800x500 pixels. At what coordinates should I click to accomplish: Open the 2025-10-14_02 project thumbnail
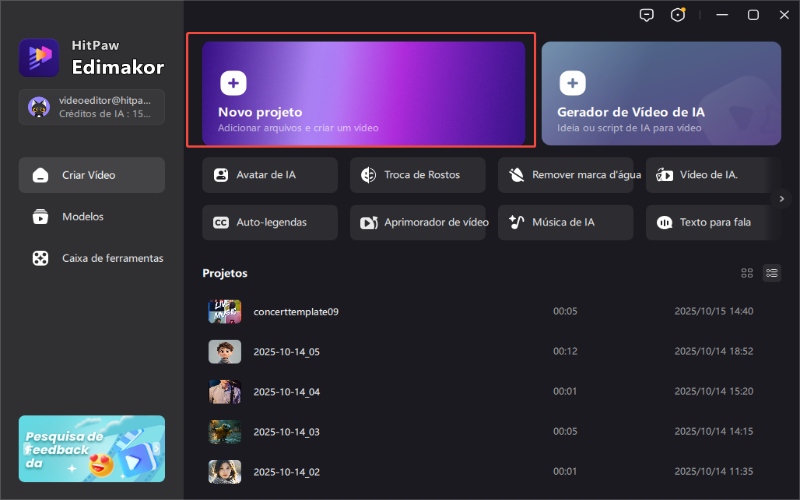tap(224, 472)
